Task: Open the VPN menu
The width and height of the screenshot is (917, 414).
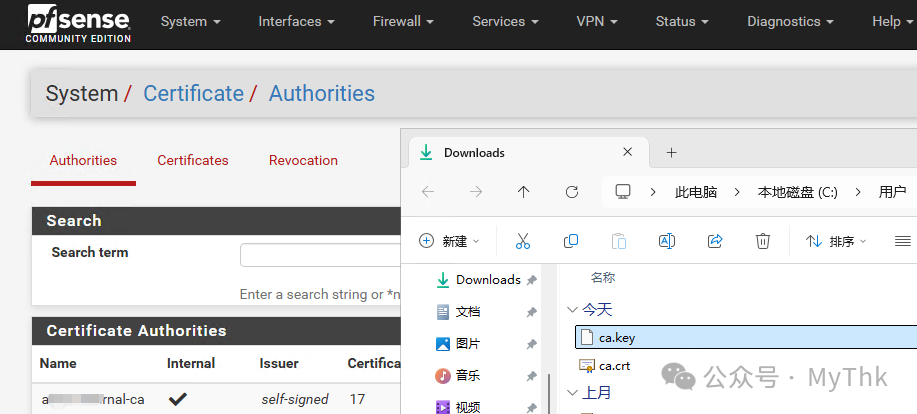Action: pos(597,22)
